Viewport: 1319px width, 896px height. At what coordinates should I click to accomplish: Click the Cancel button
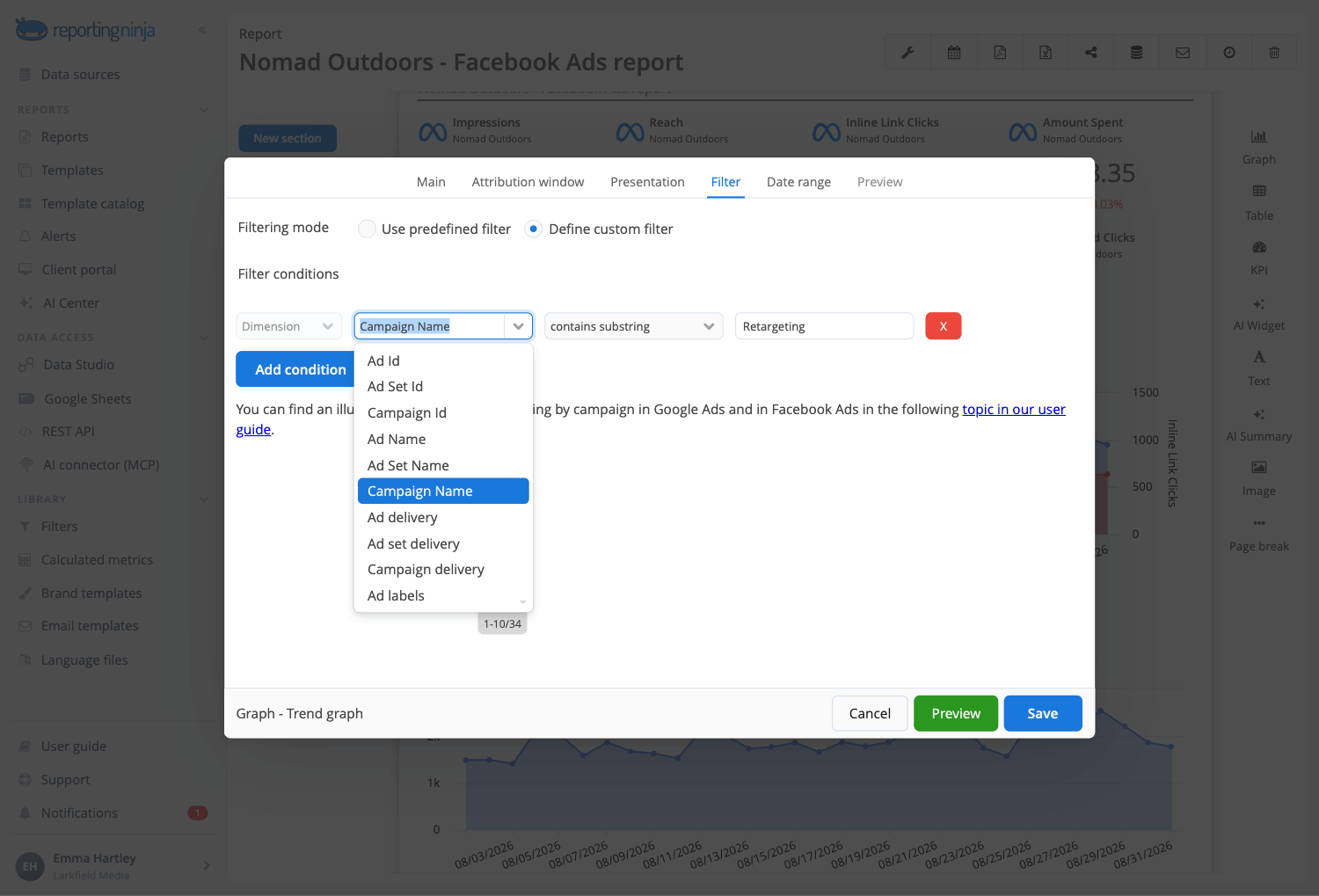coord(870,713)
